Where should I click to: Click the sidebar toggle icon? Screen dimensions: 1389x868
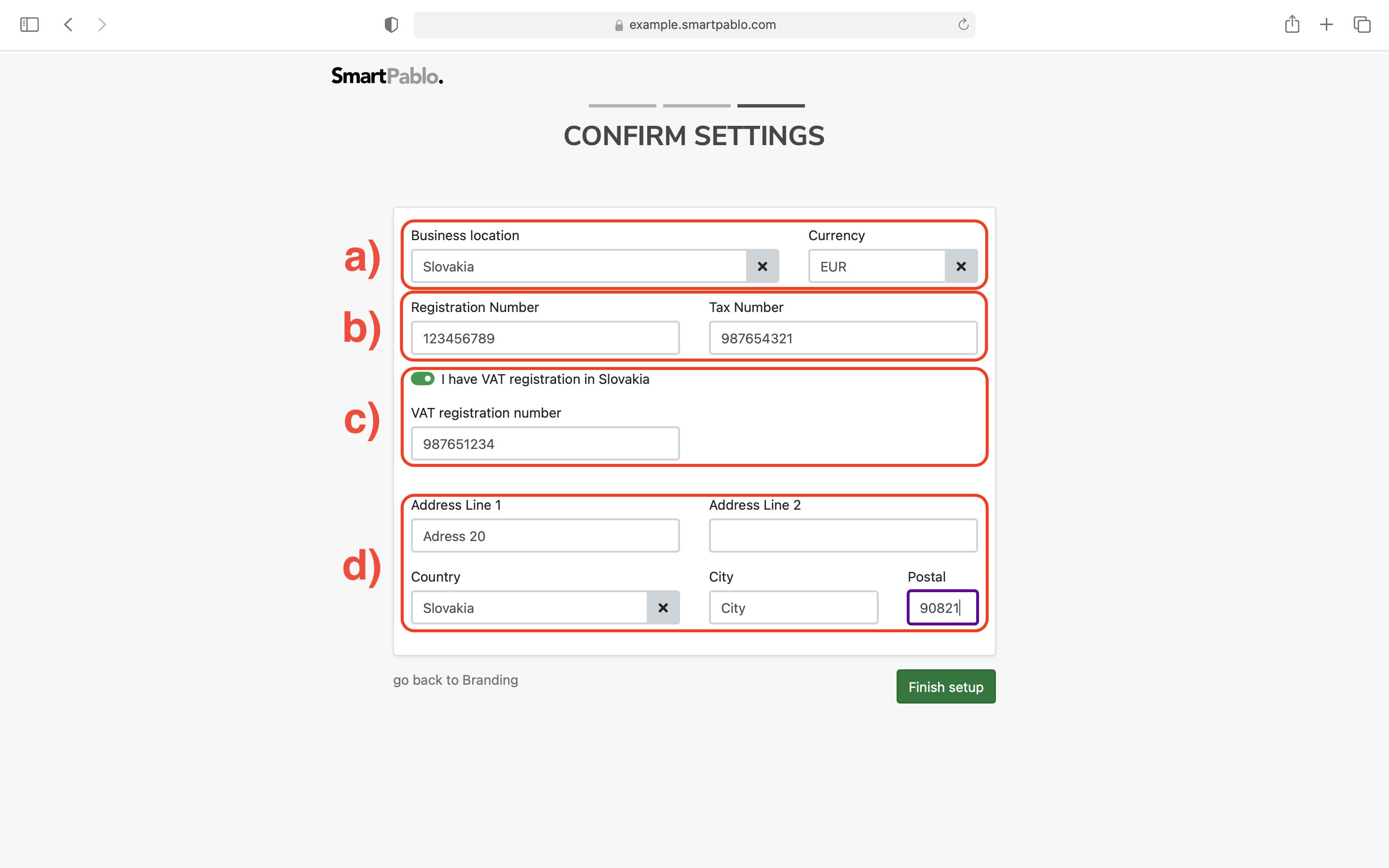click(30, 25)
